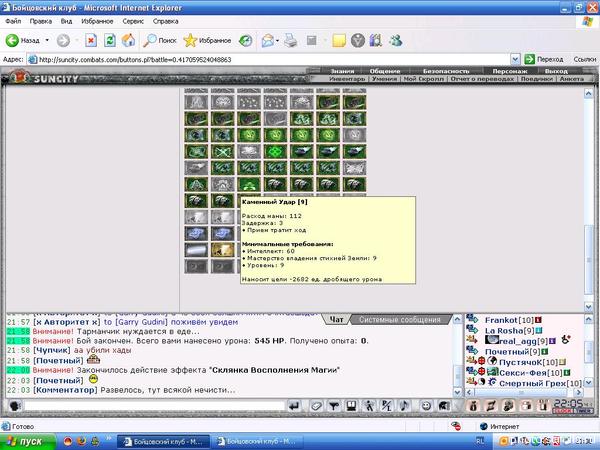The height and width of the screenshot is (450, 600).
Task: Click the helmet icon beside smiley
Action: coord(444,406)
